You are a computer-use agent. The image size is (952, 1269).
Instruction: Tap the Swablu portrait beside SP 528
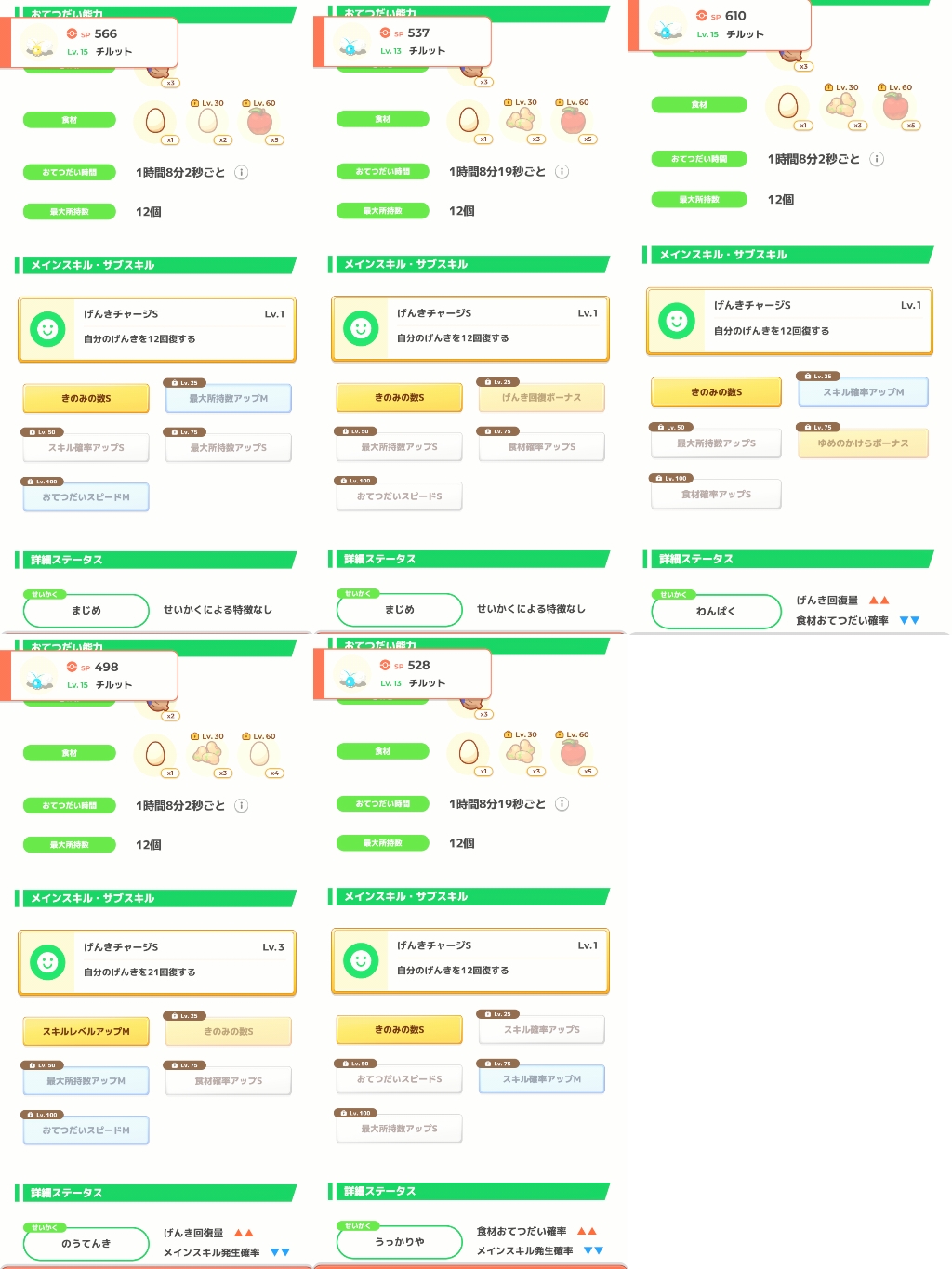pyautogui.click(x=351, y=677)
